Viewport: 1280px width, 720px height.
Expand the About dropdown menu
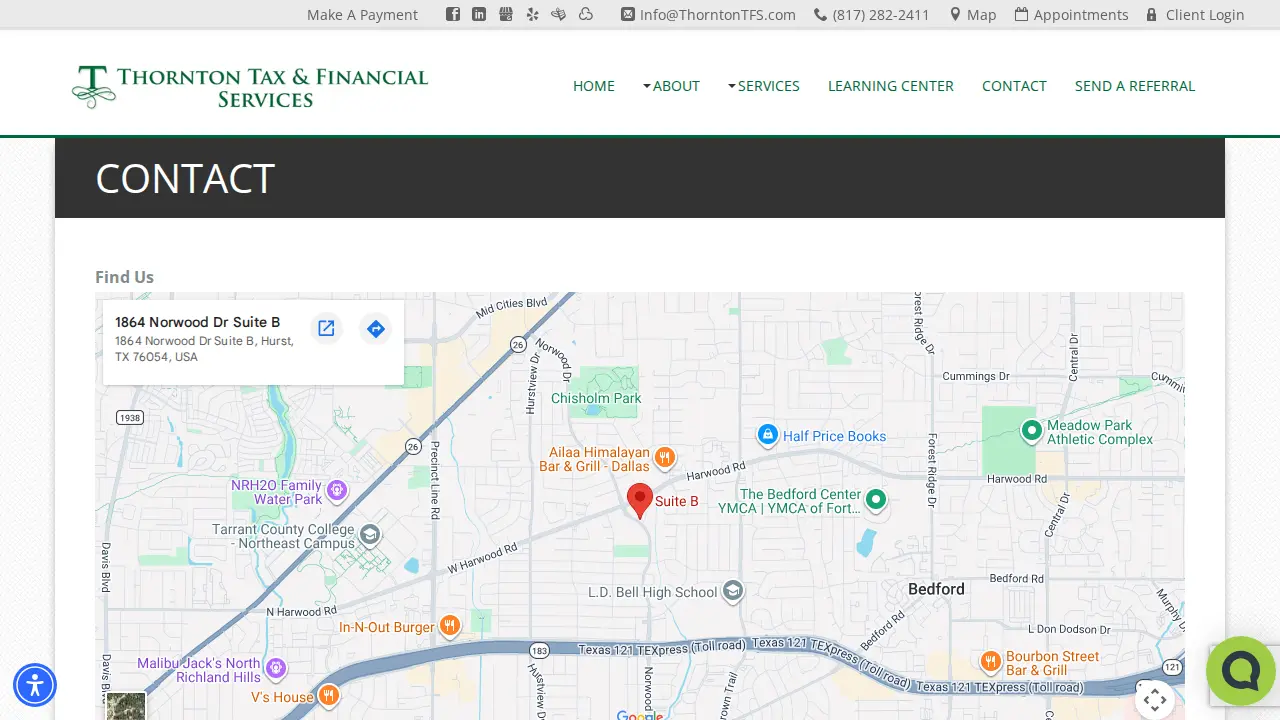coord(671,86)
